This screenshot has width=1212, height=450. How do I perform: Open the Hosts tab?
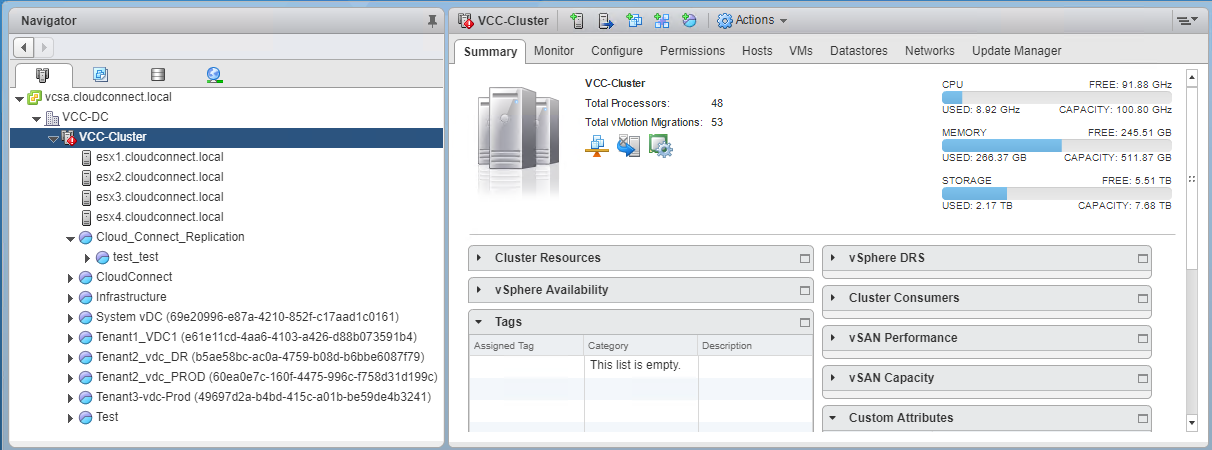pyautogui.click(x=757, y=51)
